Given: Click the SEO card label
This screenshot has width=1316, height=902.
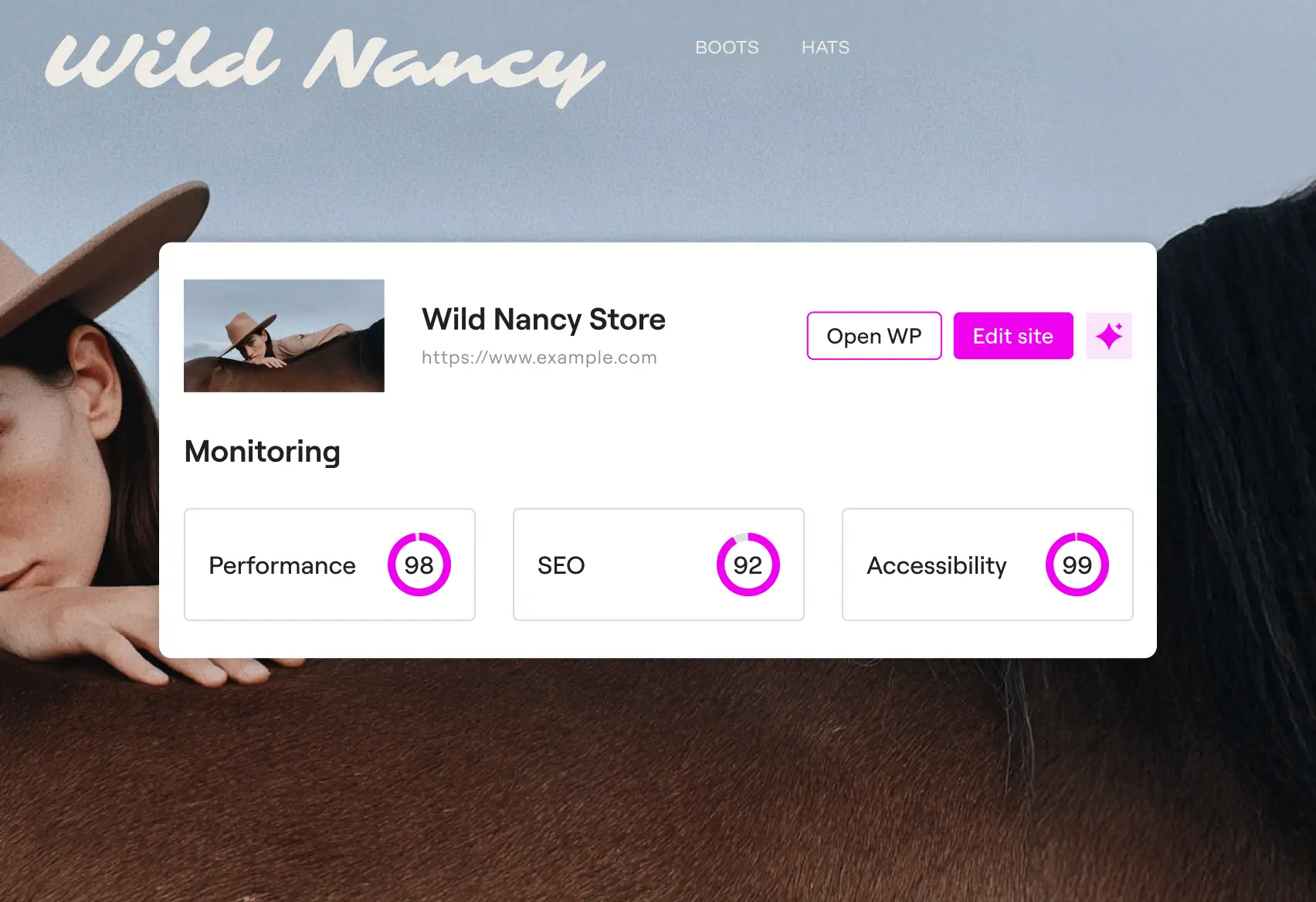Looking at the screenshot, I should point(561,565).
